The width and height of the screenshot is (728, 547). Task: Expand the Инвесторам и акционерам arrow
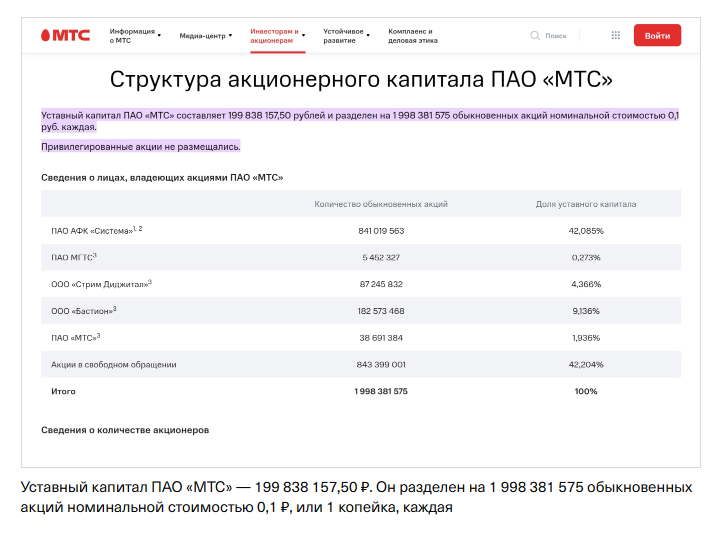304,36
